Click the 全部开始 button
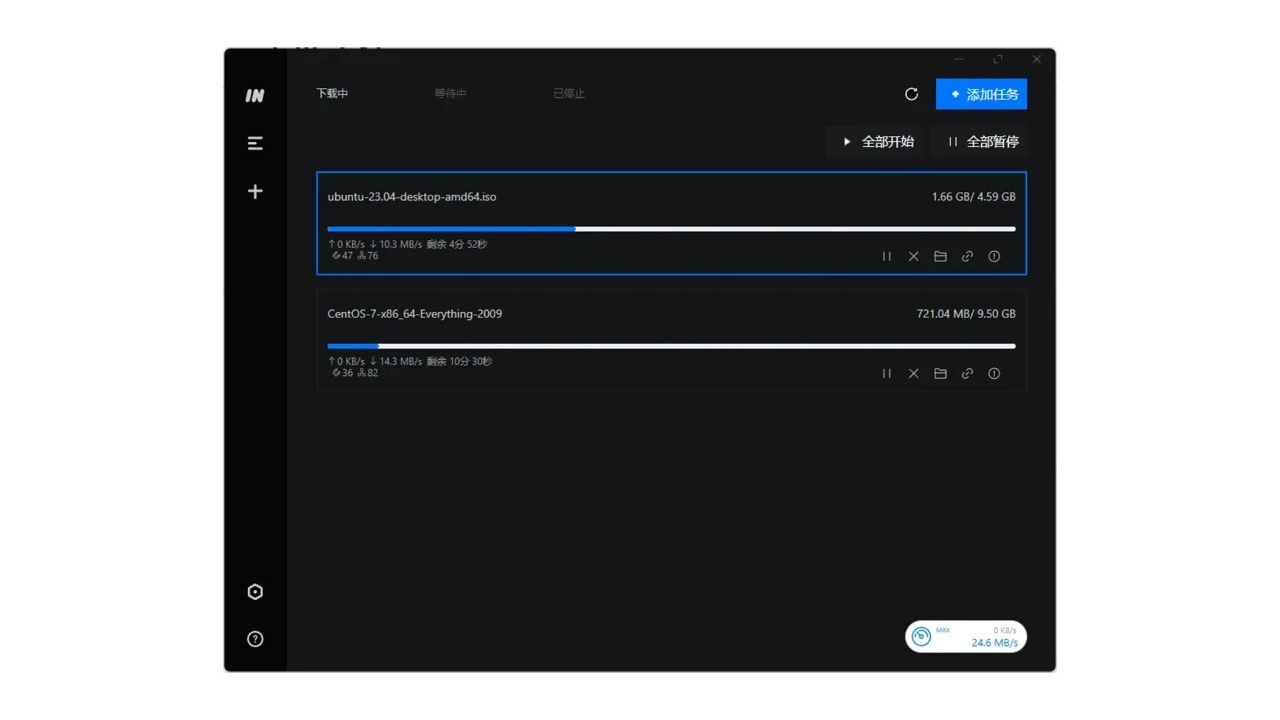 [x=877, y=142]
